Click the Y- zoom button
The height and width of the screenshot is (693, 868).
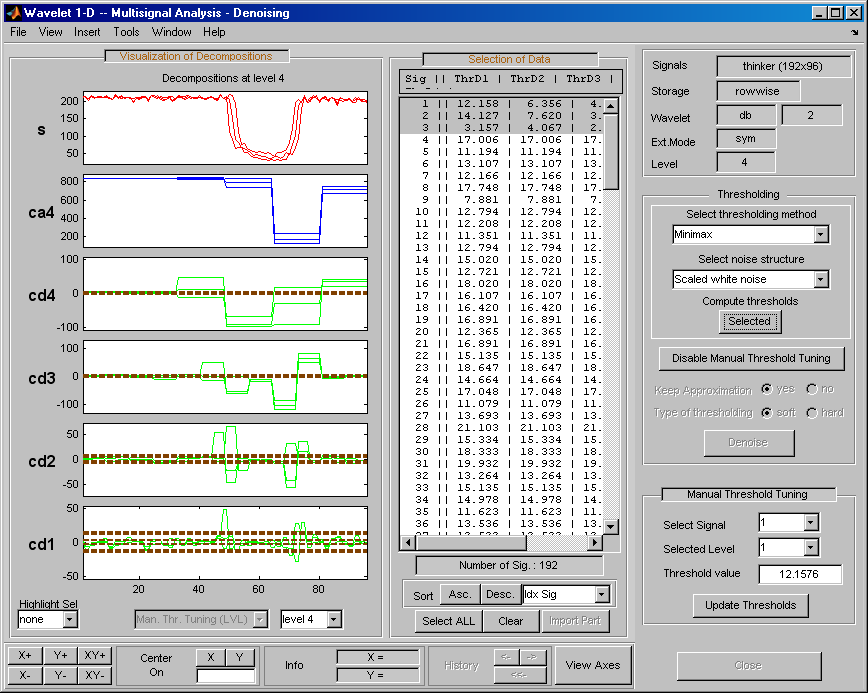[x=60, y=675]
